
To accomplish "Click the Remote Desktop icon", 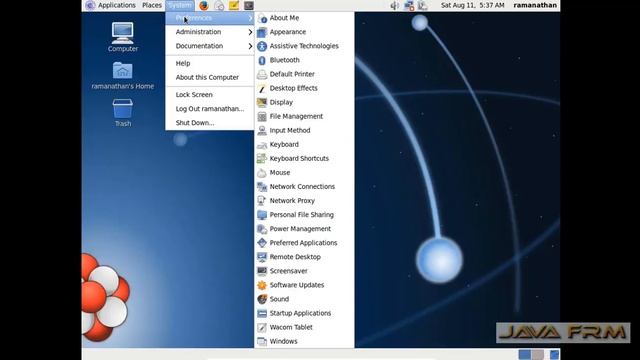I will click(262, 257).
